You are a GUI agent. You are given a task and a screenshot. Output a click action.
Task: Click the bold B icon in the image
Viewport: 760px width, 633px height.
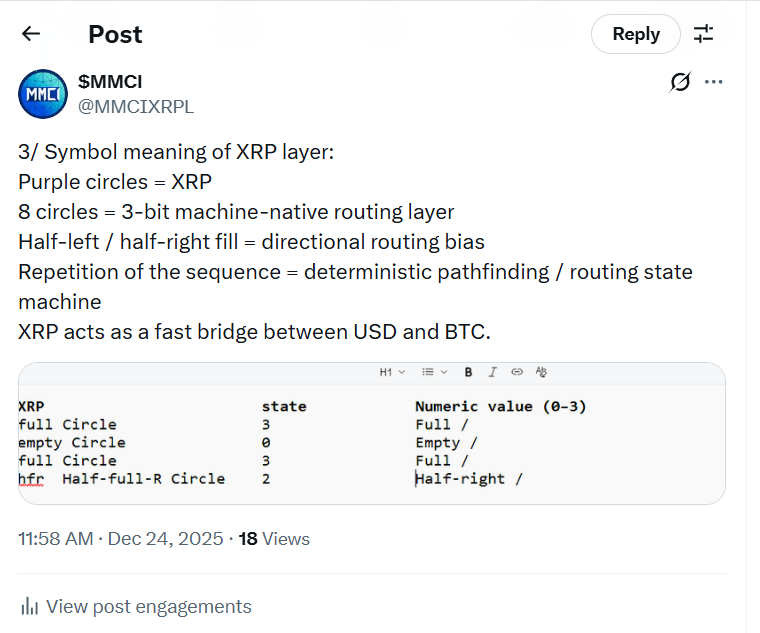pos(468,372)
